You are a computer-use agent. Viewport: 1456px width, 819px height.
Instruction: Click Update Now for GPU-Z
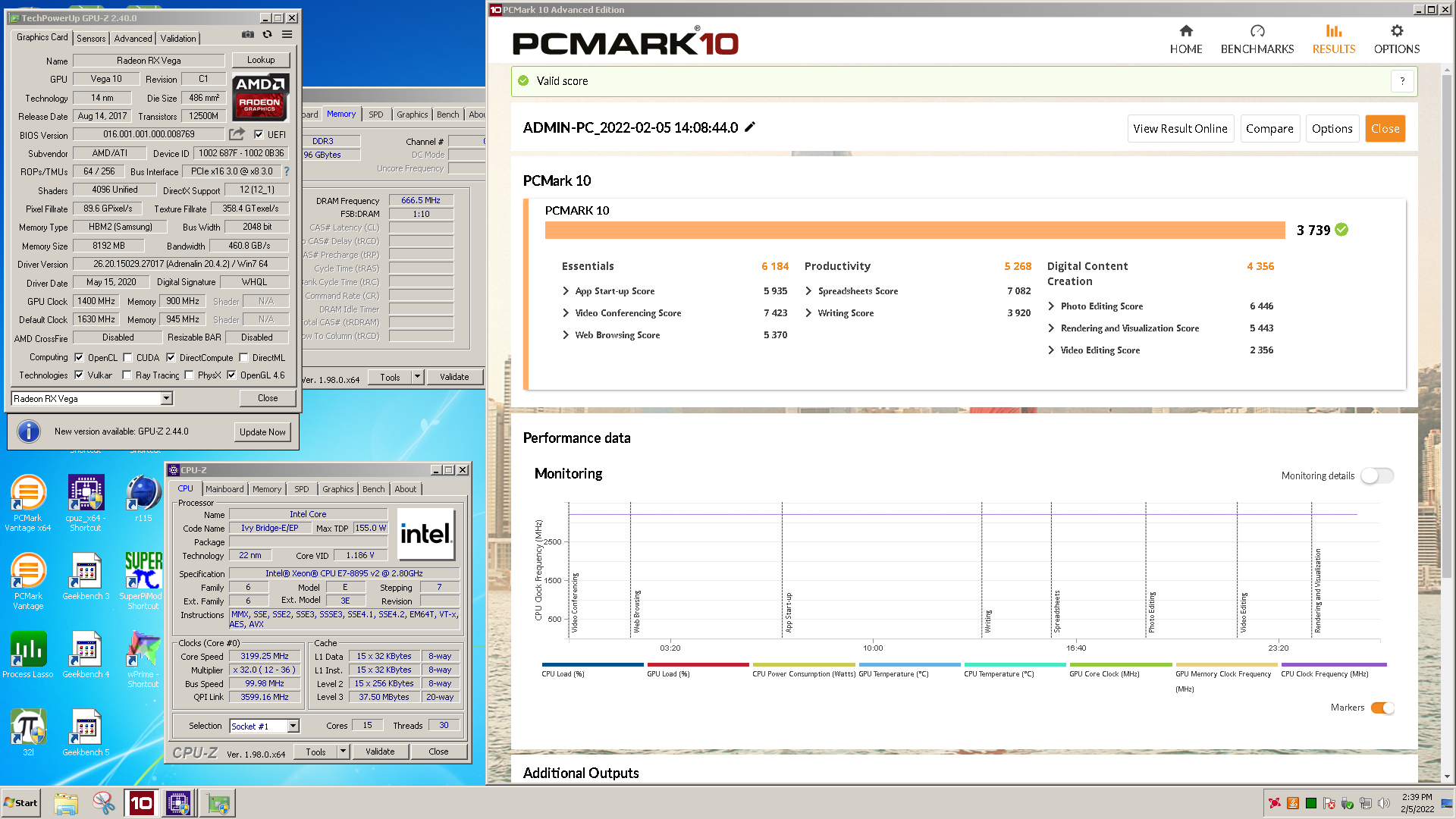[262, 432]
